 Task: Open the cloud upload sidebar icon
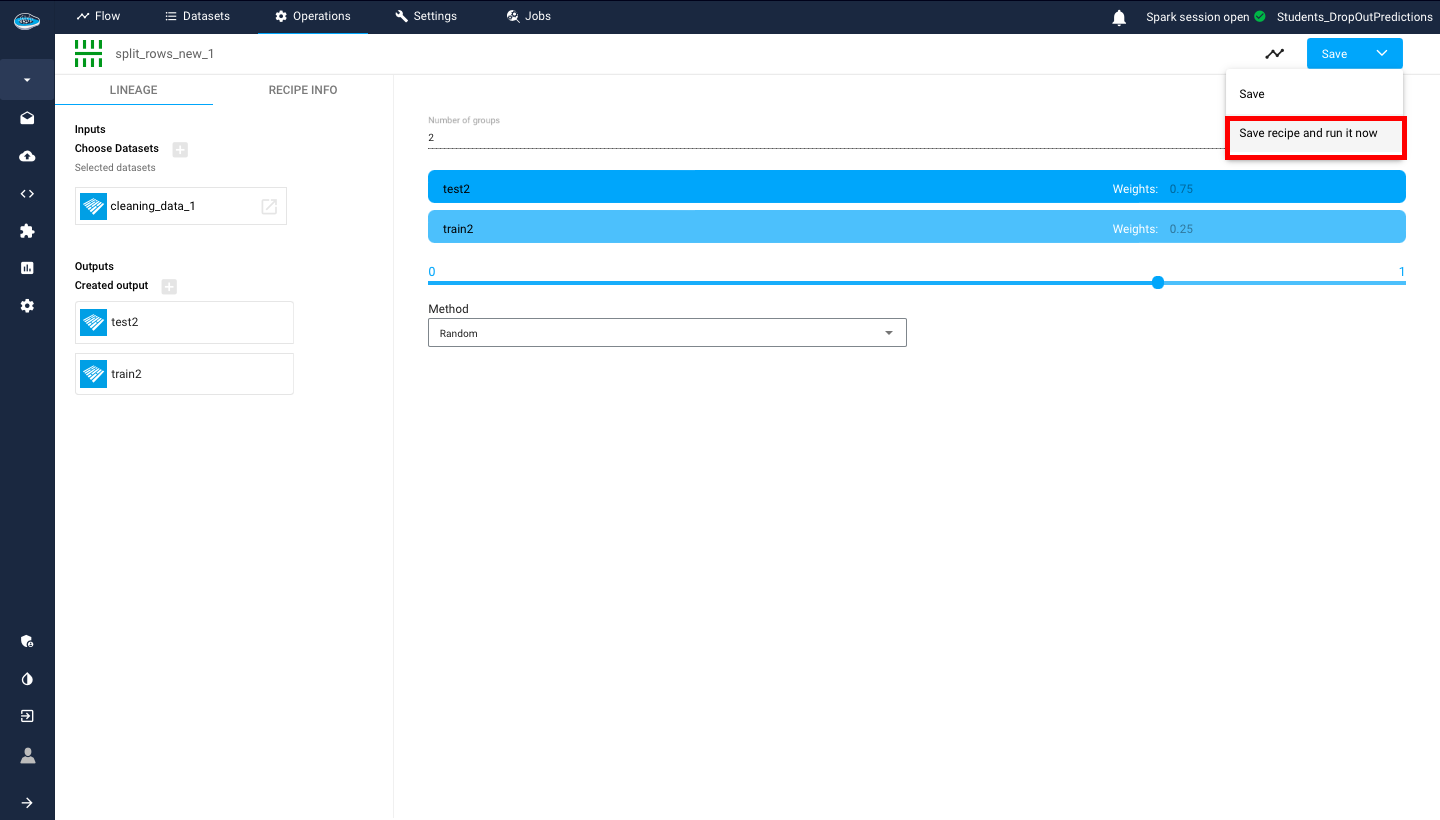point(27,156)
